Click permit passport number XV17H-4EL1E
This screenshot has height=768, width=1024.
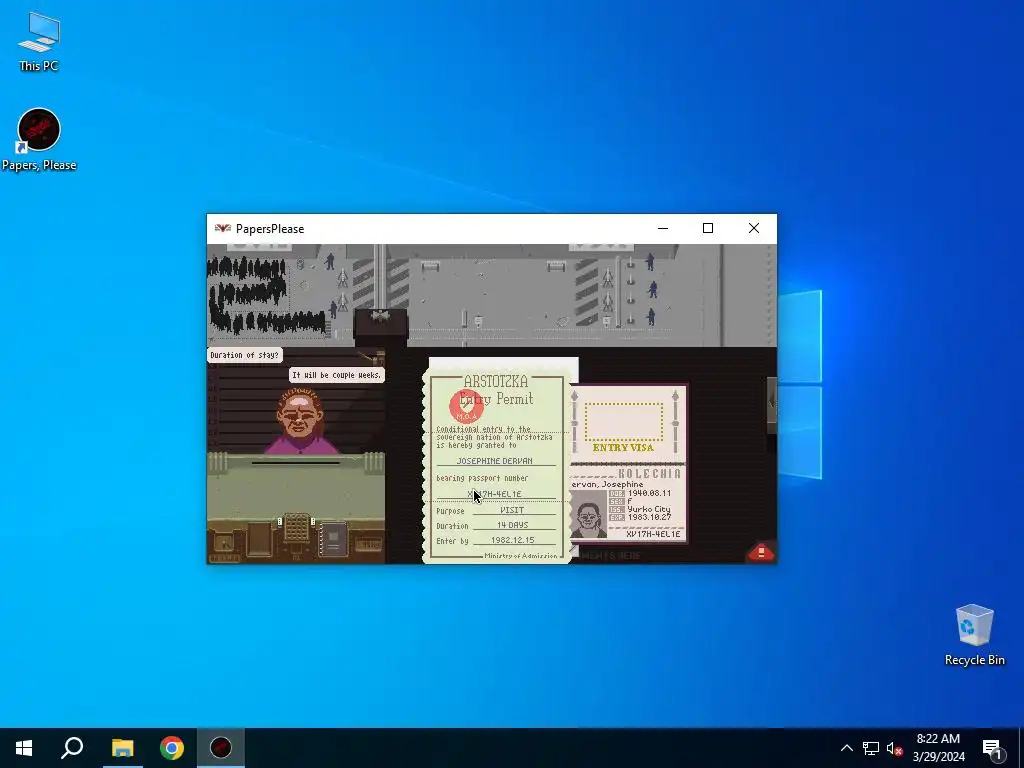(495, 494)
